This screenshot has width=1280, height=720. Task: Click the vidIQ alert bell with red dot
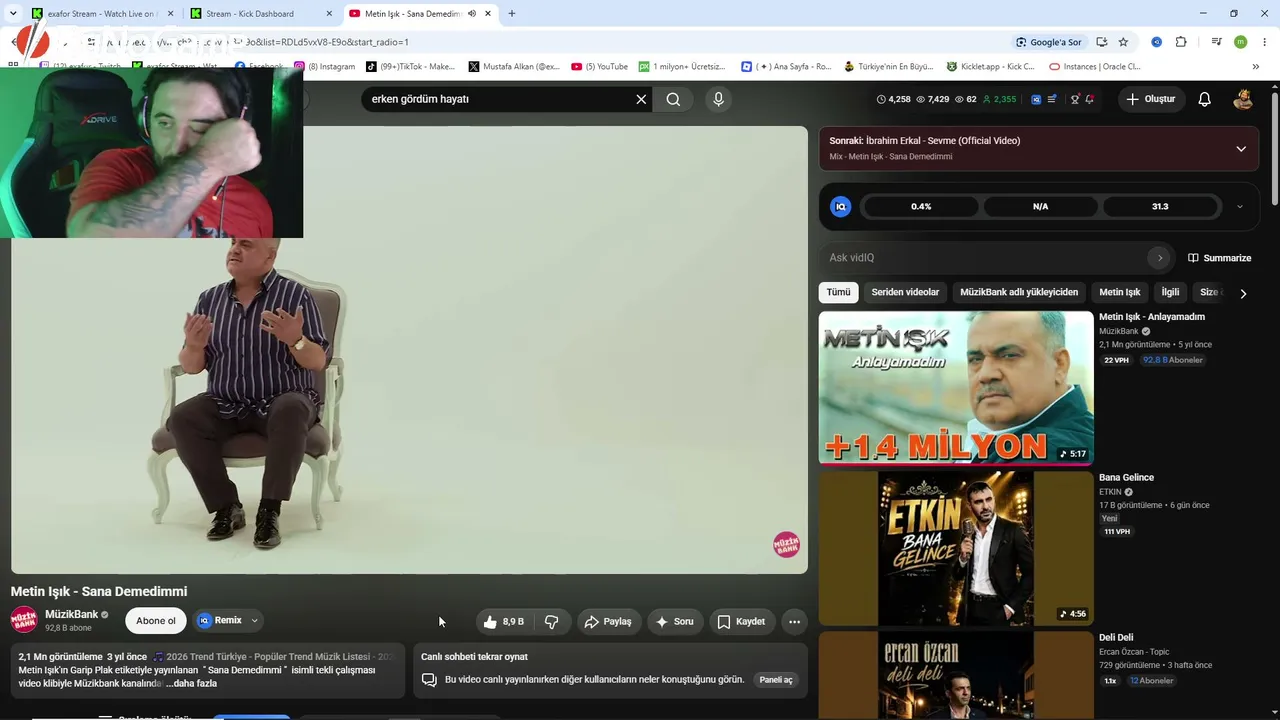click(1089, 99)
